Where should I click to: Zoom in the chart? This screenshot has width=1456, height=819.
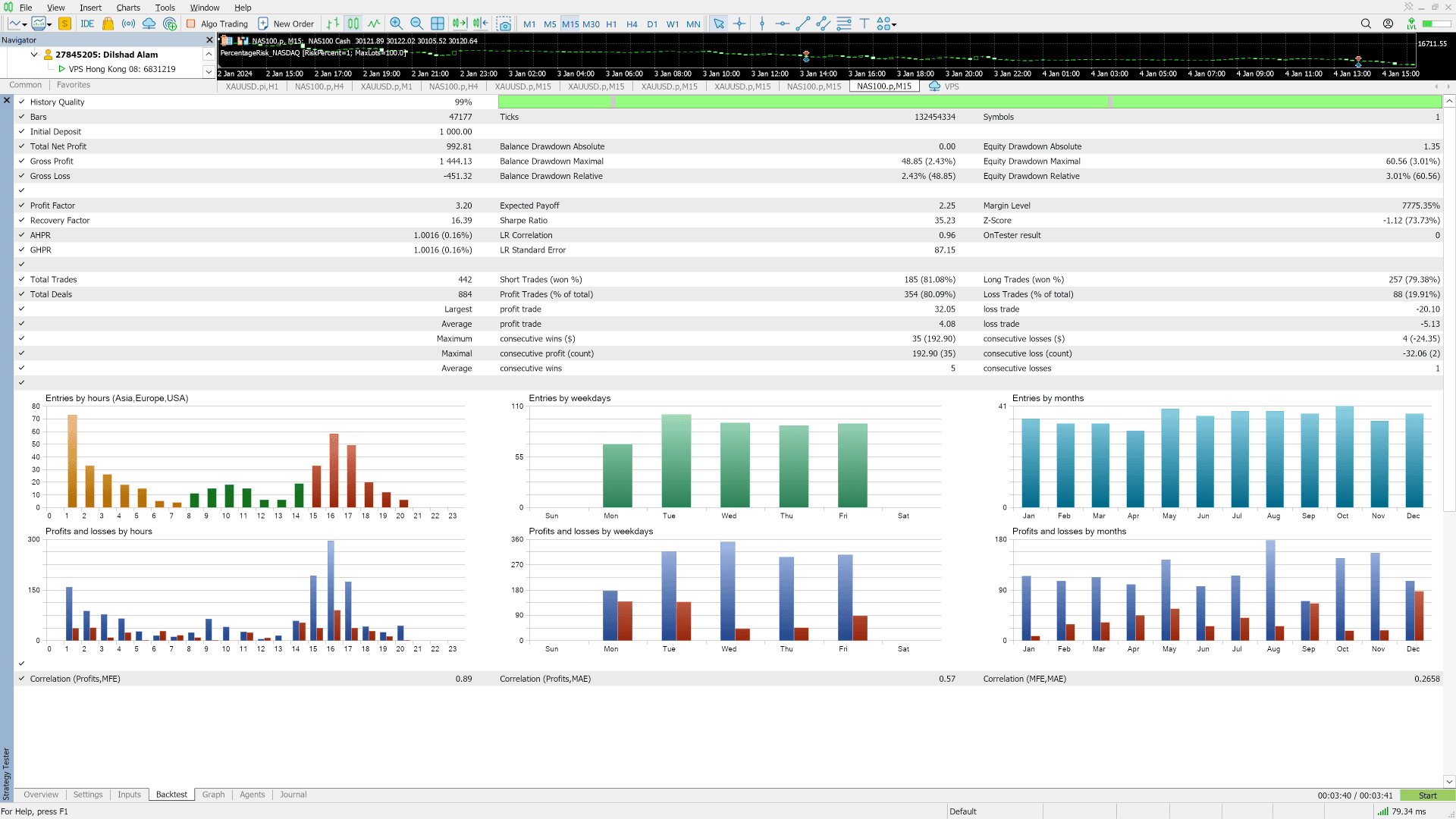(396, 24)
